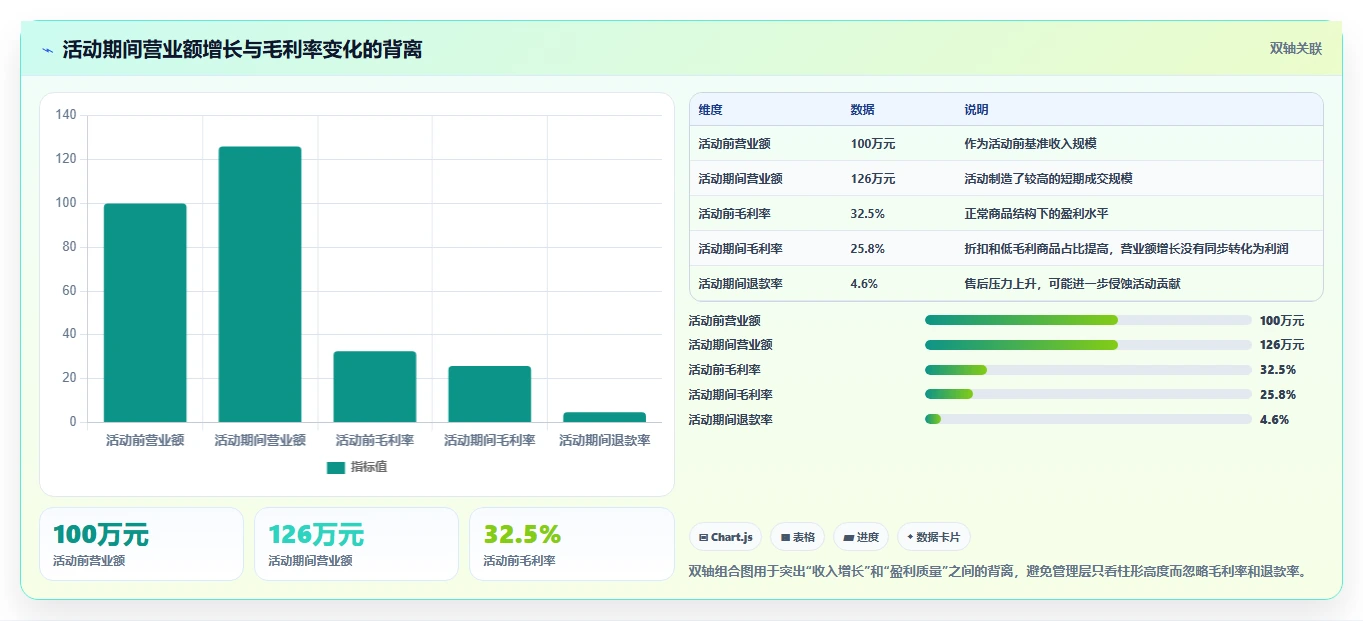Click the 说明 column header

coord(977,110)
